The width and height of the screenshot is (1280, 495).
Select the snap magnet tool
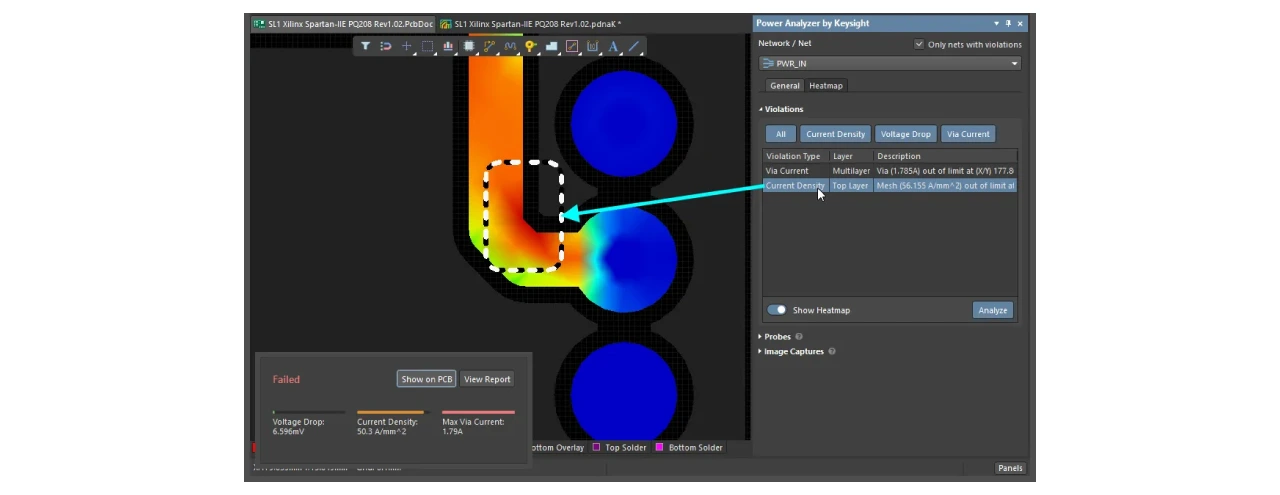386,46
